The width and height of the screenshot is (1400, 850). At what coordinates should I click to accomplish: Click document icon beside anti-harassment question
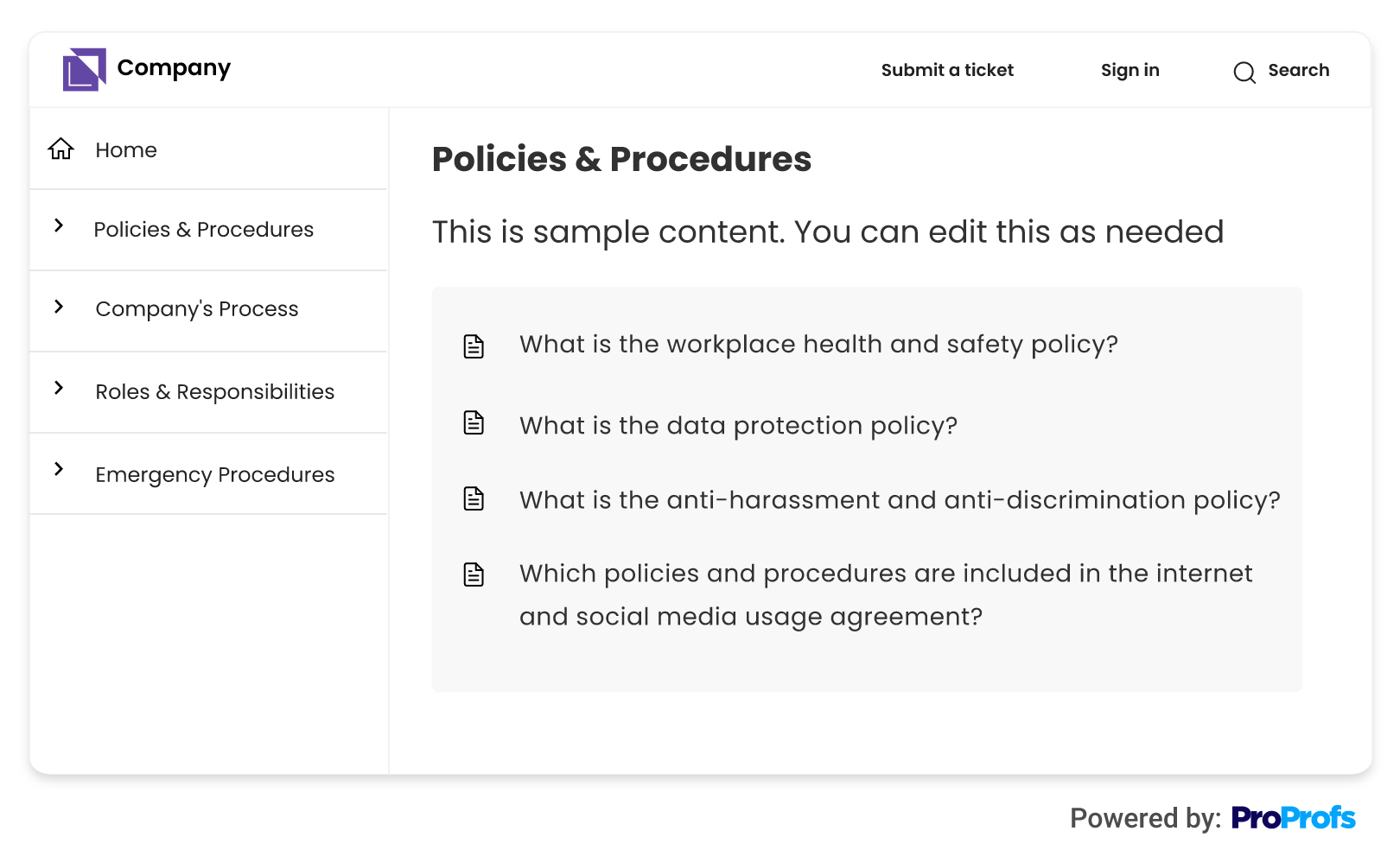[x=474, y=498]
